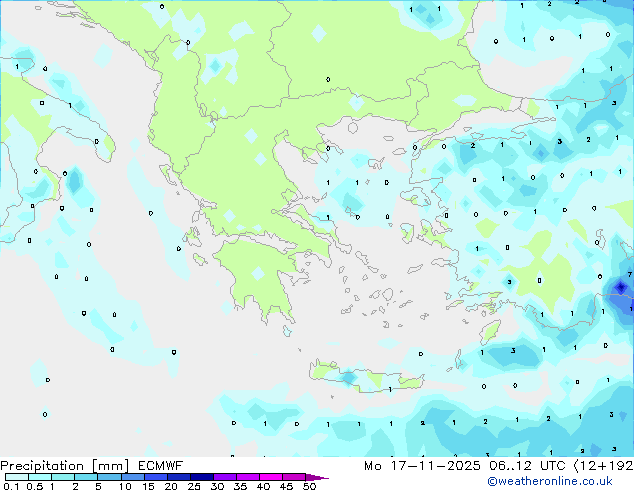This screenshot has width=634, height=490.
Task: Click the '45' legend scale label
Action: point(286,486)
